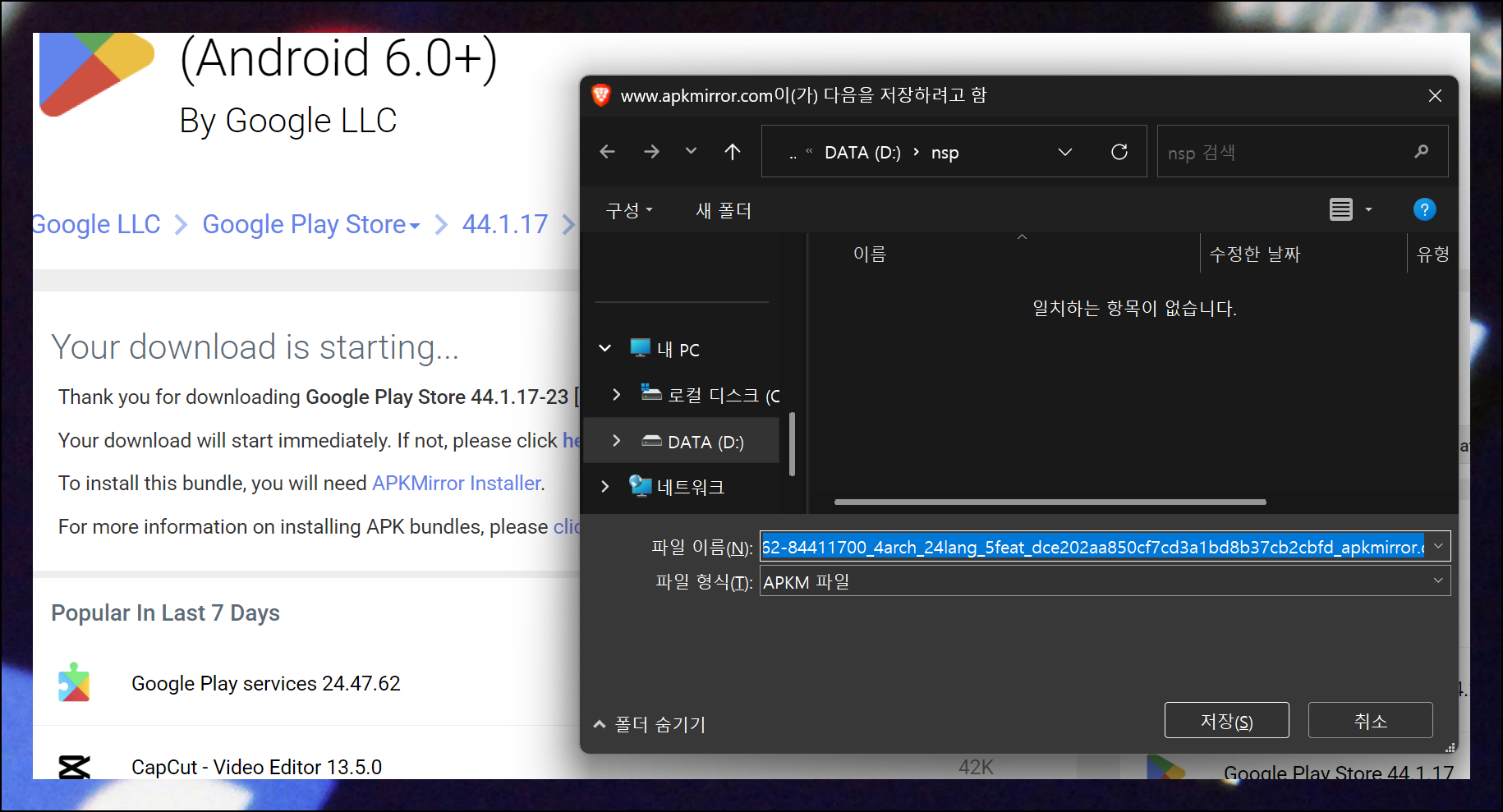Open CapCut - Video Editor 13.5.0 entry

[256, 767]
